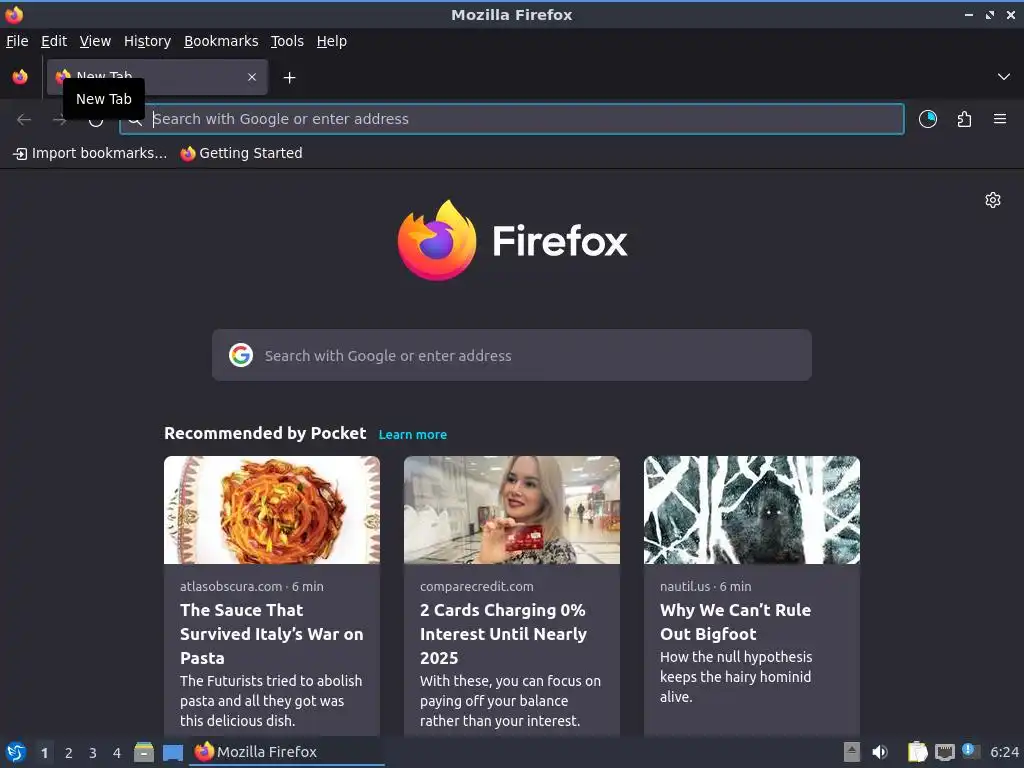Screen dimensions: 1024x768
Task: Focus the address bar search field
Action: [512, 119]
